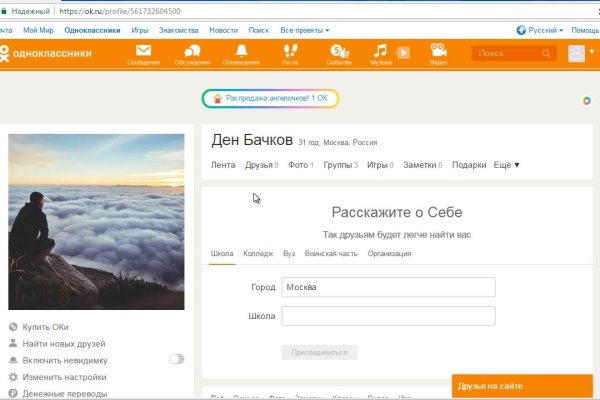Expand the Ещё profile menu

[506, 165]
